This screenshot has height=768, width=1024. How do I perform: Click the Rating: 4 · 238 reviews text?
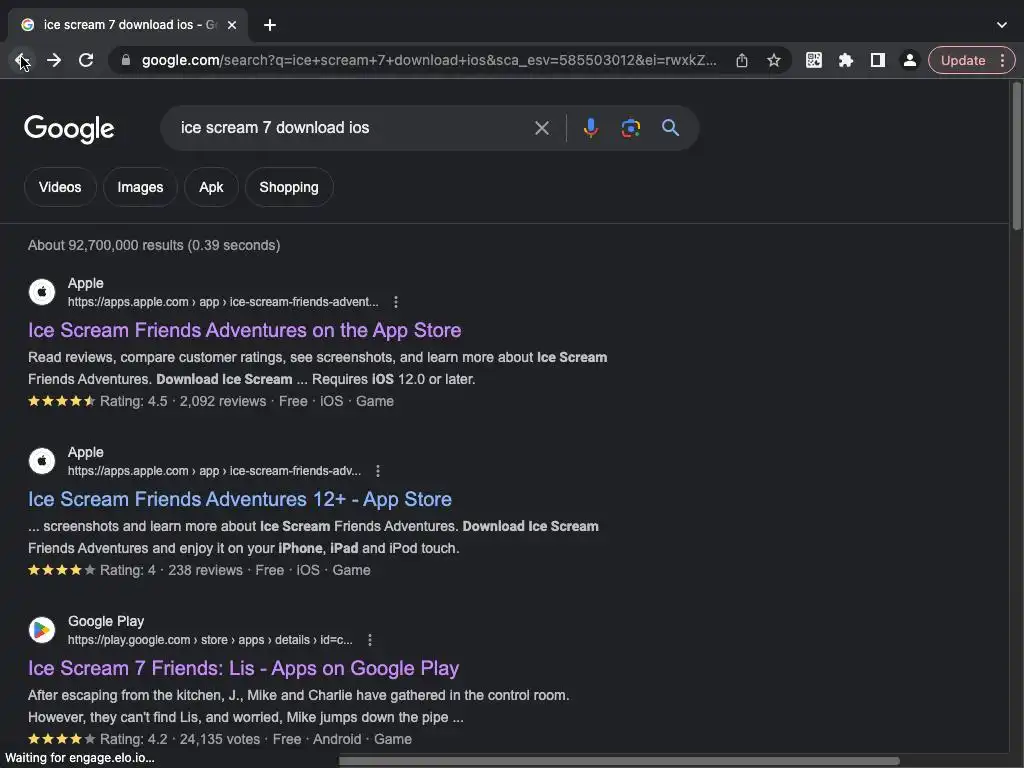coord(171,571)
